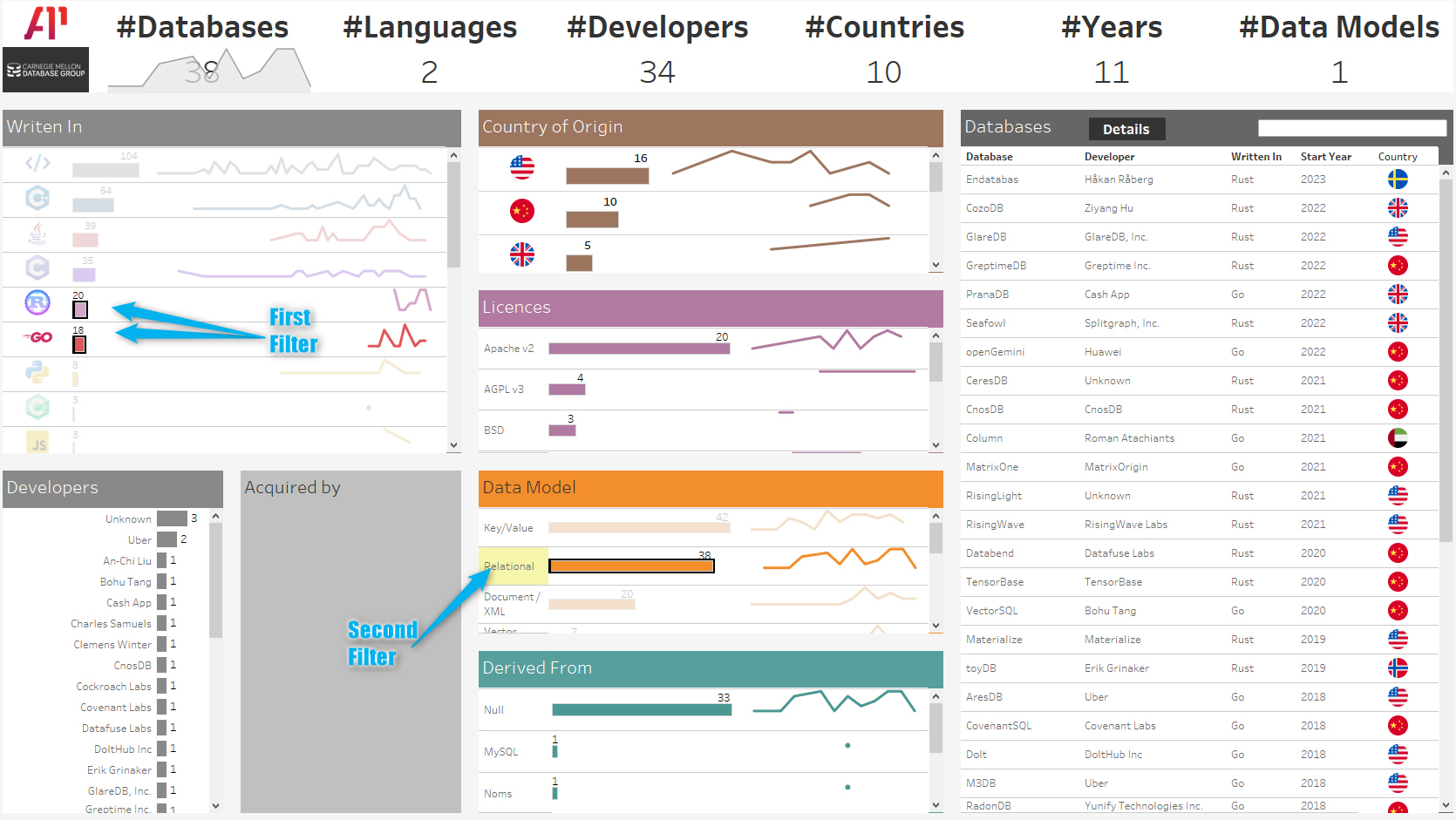Click the UK flag in Country of Origin

click(x=522, y=254)
